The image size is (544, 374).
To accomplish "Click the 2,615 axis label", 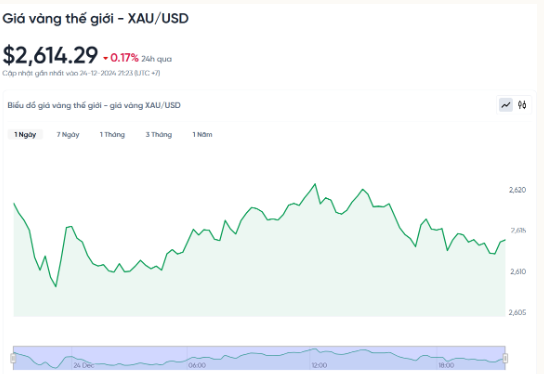I will coord(518,230).
